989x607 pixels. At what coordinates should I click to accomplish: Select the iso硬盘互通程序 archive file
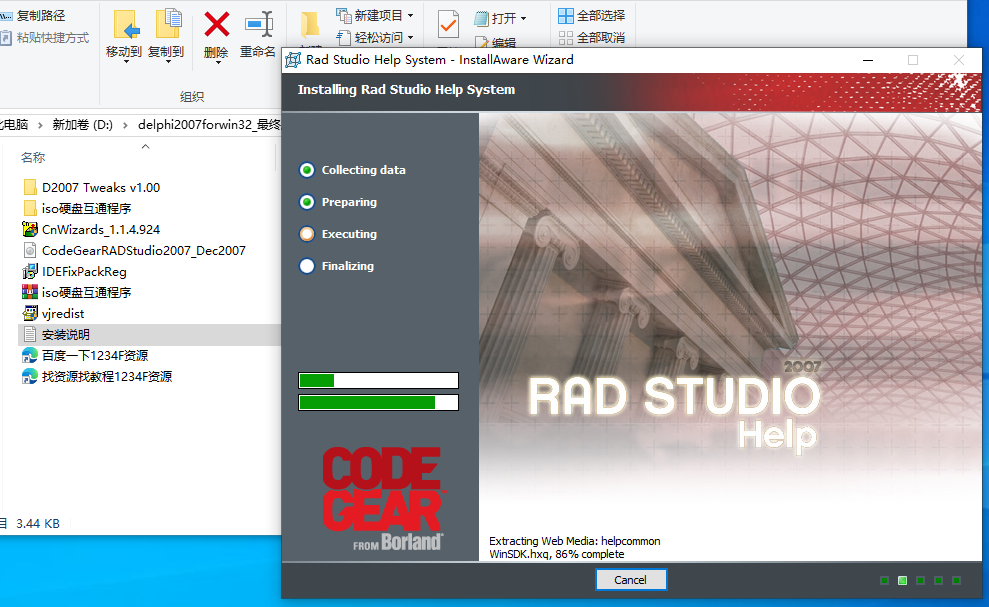pos(86,293)
